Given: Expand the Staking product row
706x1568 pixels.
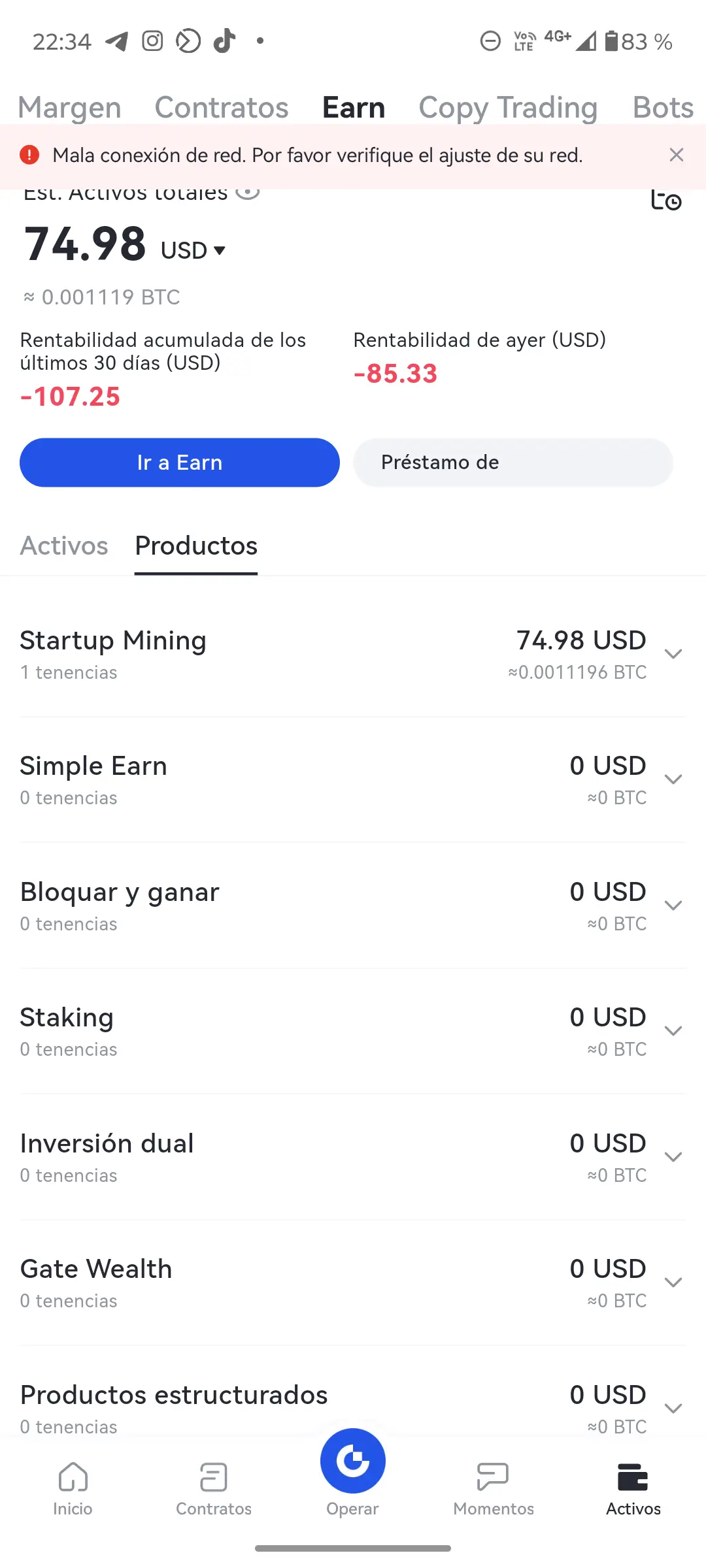Looking at the screenshot, I should [353, 1031].
